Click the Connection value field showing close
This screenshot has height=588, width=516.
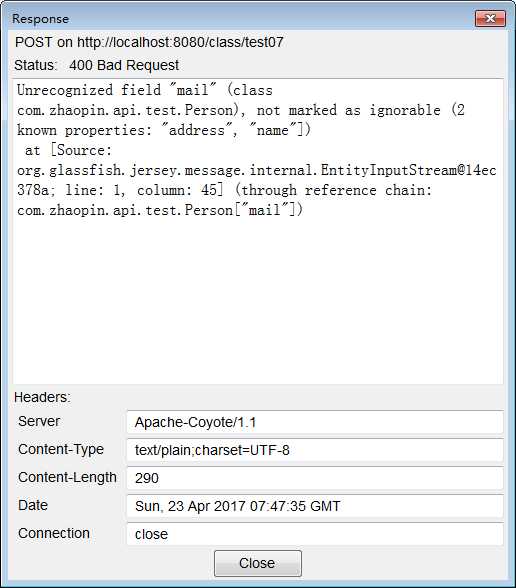(x=315, y=534)
